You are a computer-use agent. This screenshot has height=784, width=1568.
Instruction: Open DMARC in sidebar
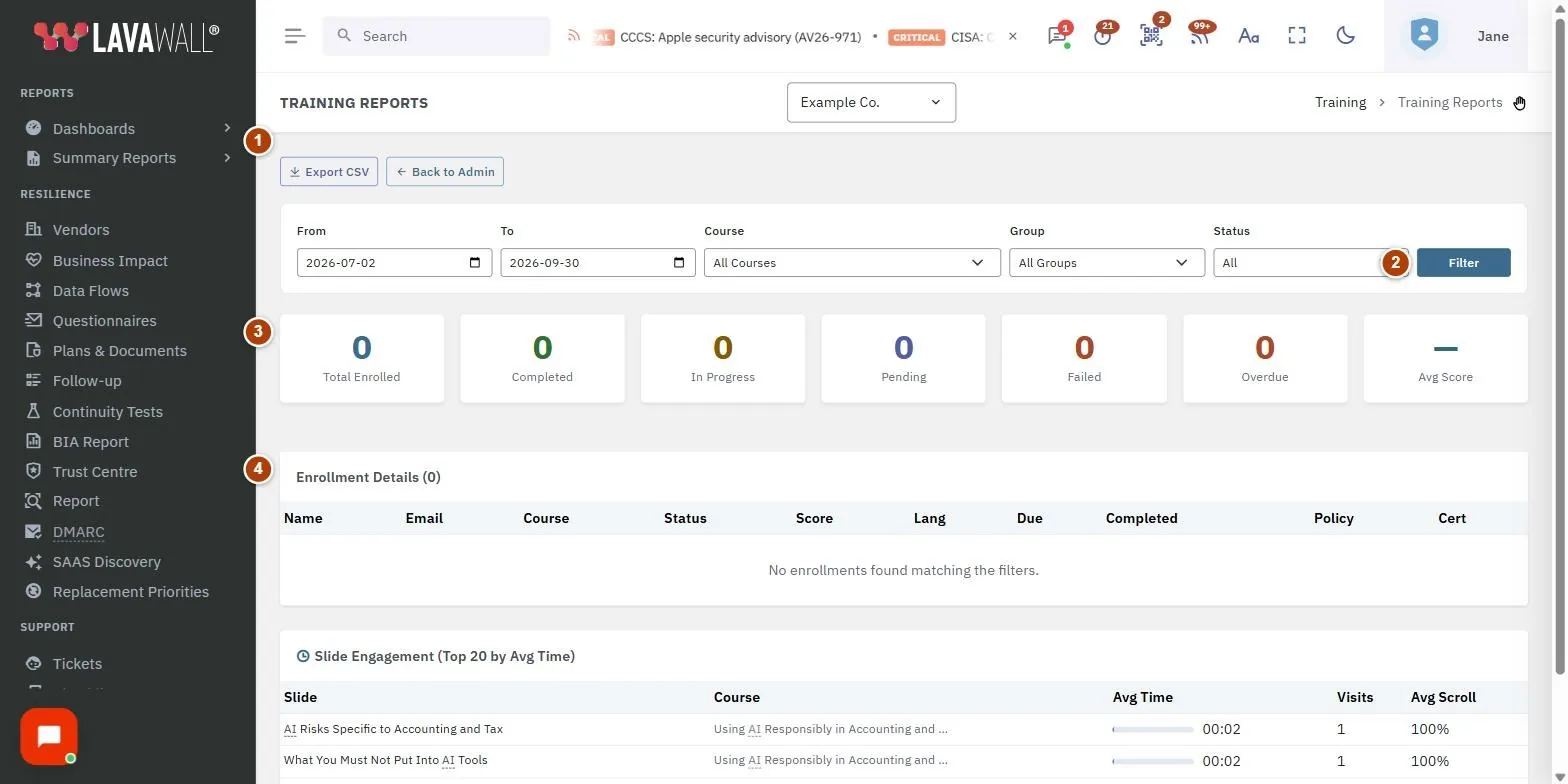(x=78, y=532)
